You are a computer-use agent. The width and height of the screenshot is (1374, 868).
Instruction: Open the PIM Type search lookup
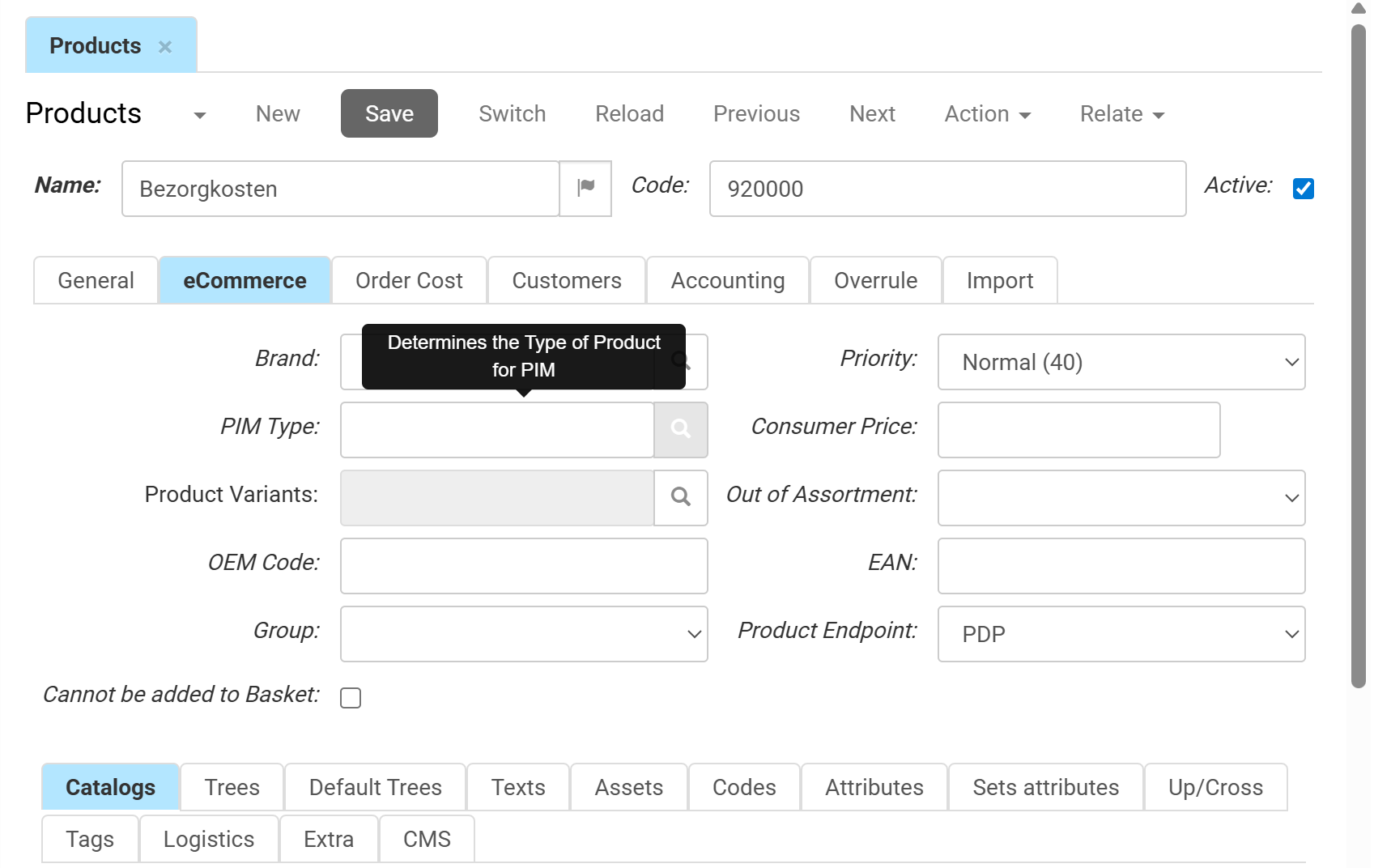[681, 430]
